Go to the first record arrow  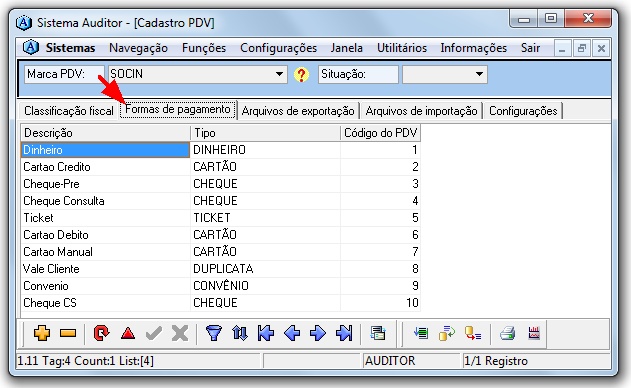click(x=266, y=333)
